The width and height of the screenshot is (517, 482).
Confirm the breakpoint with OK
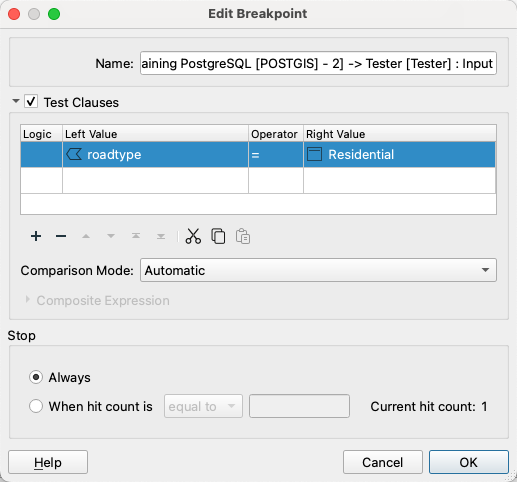(469, 462)
